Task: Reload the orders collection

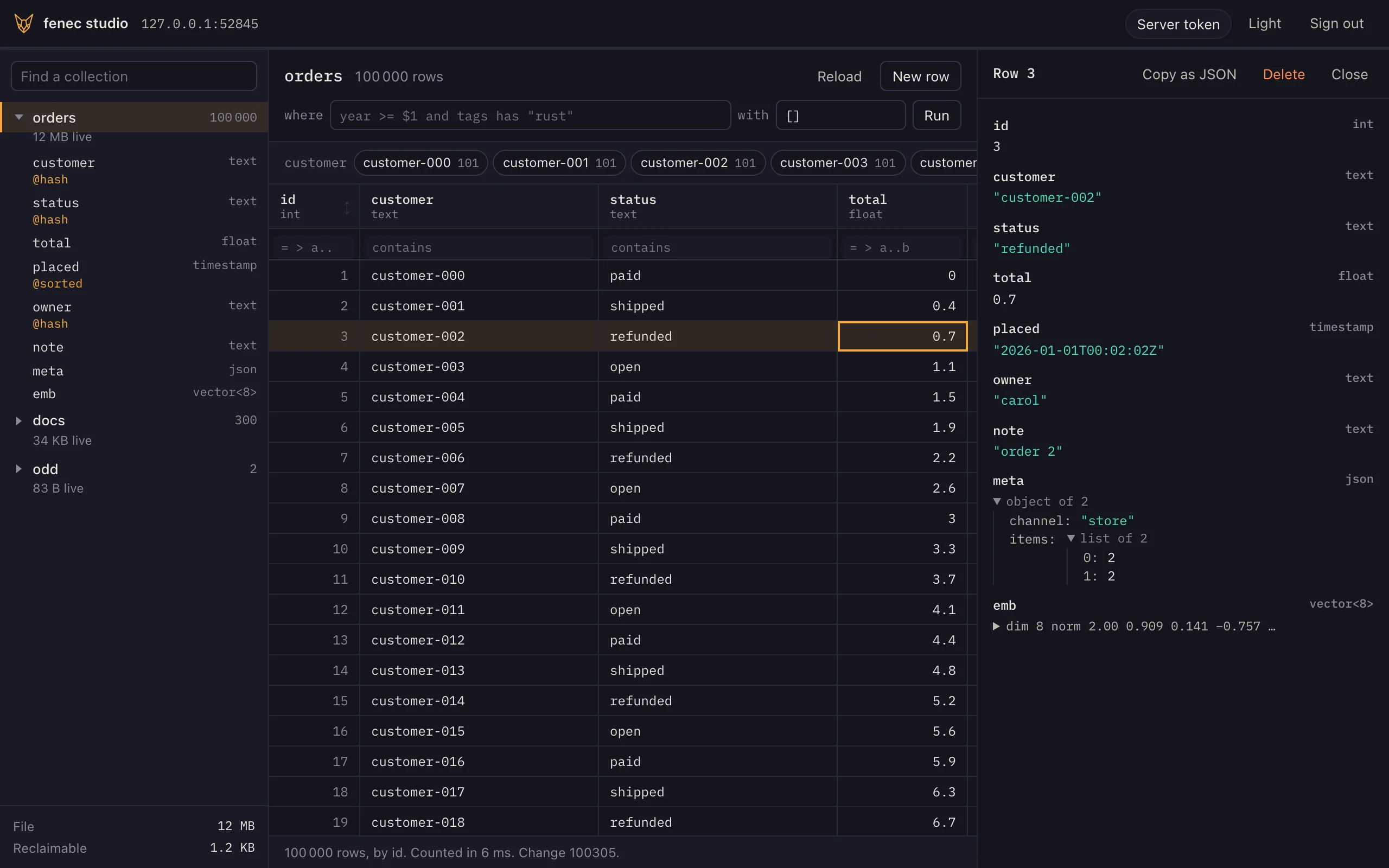Action: point(839,76)
